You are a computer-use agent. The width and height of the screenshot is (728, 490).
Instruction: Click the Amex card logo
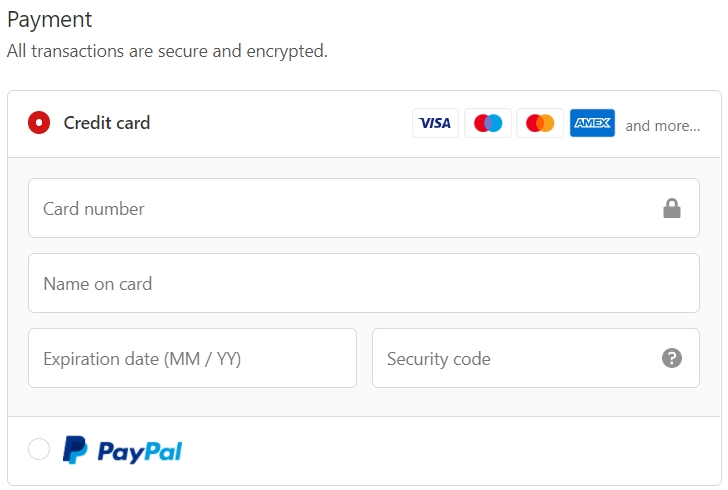pos(592,123)
